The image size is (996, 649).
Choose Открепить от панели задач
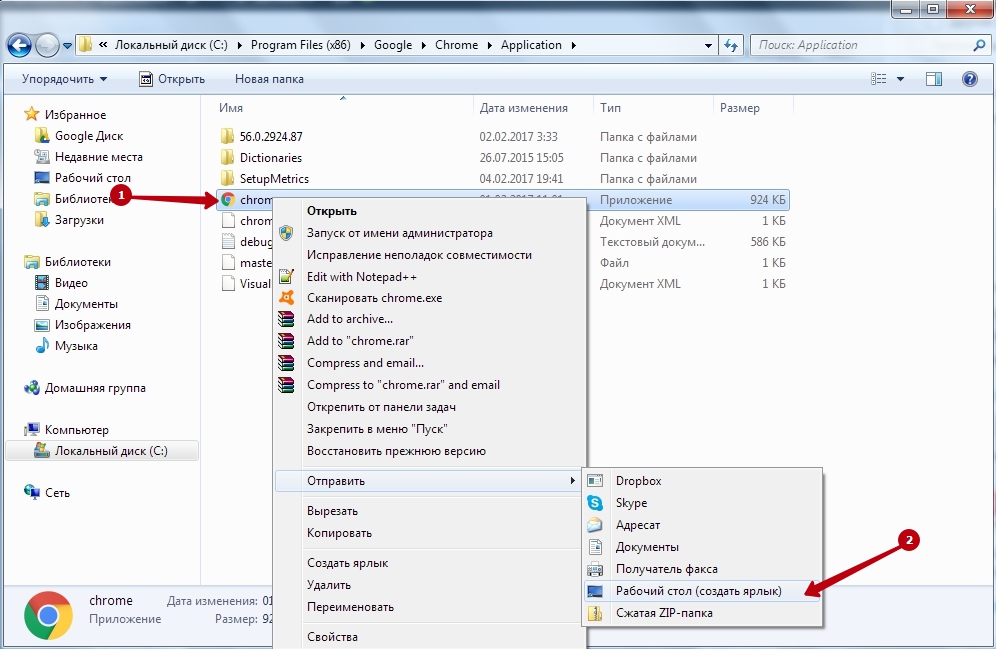point(430,406)
